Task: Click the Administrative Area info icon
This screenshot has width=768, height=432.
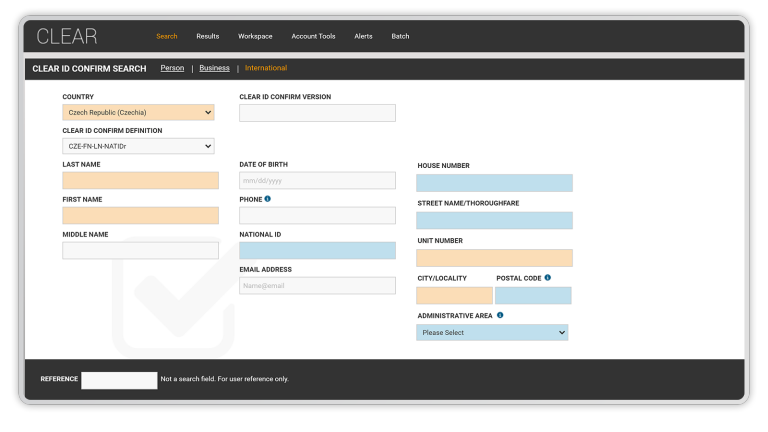Action: (500, 315)
